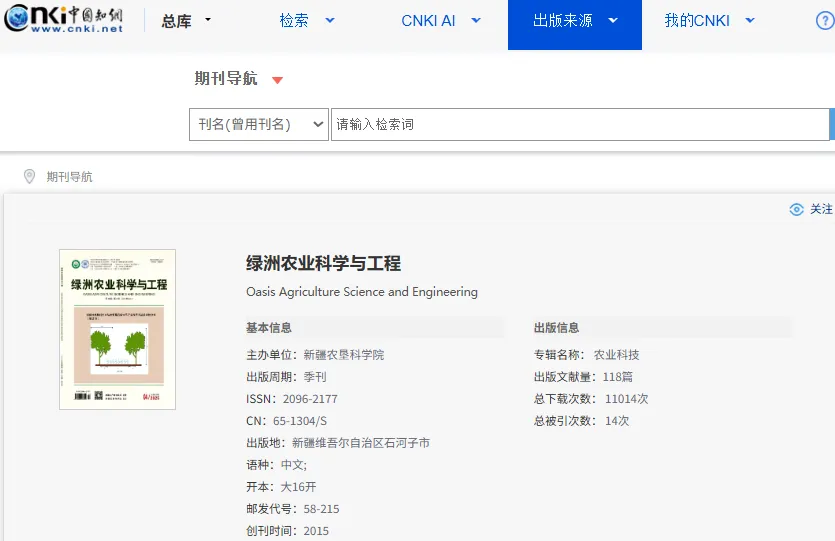This screenshot has height=541, width=835.
Task: Click the 出版文献量 value 118篇
Action: coord(618,377)
